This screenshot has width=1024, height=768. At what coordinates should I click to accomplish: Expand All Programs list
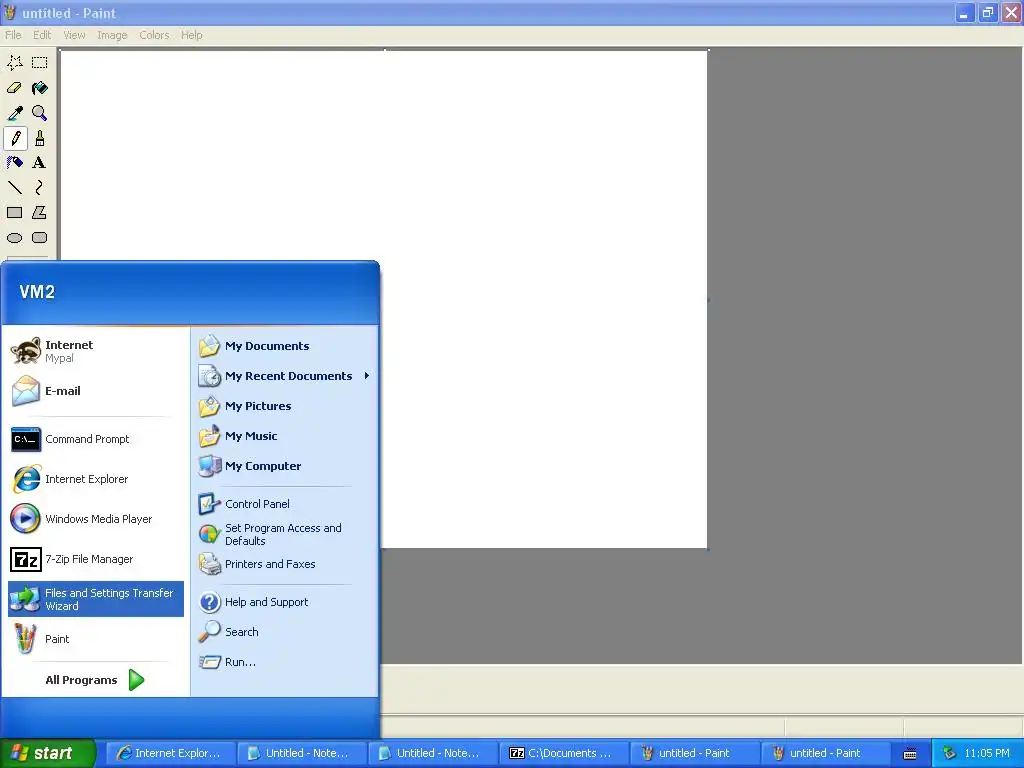pos(95,680)
